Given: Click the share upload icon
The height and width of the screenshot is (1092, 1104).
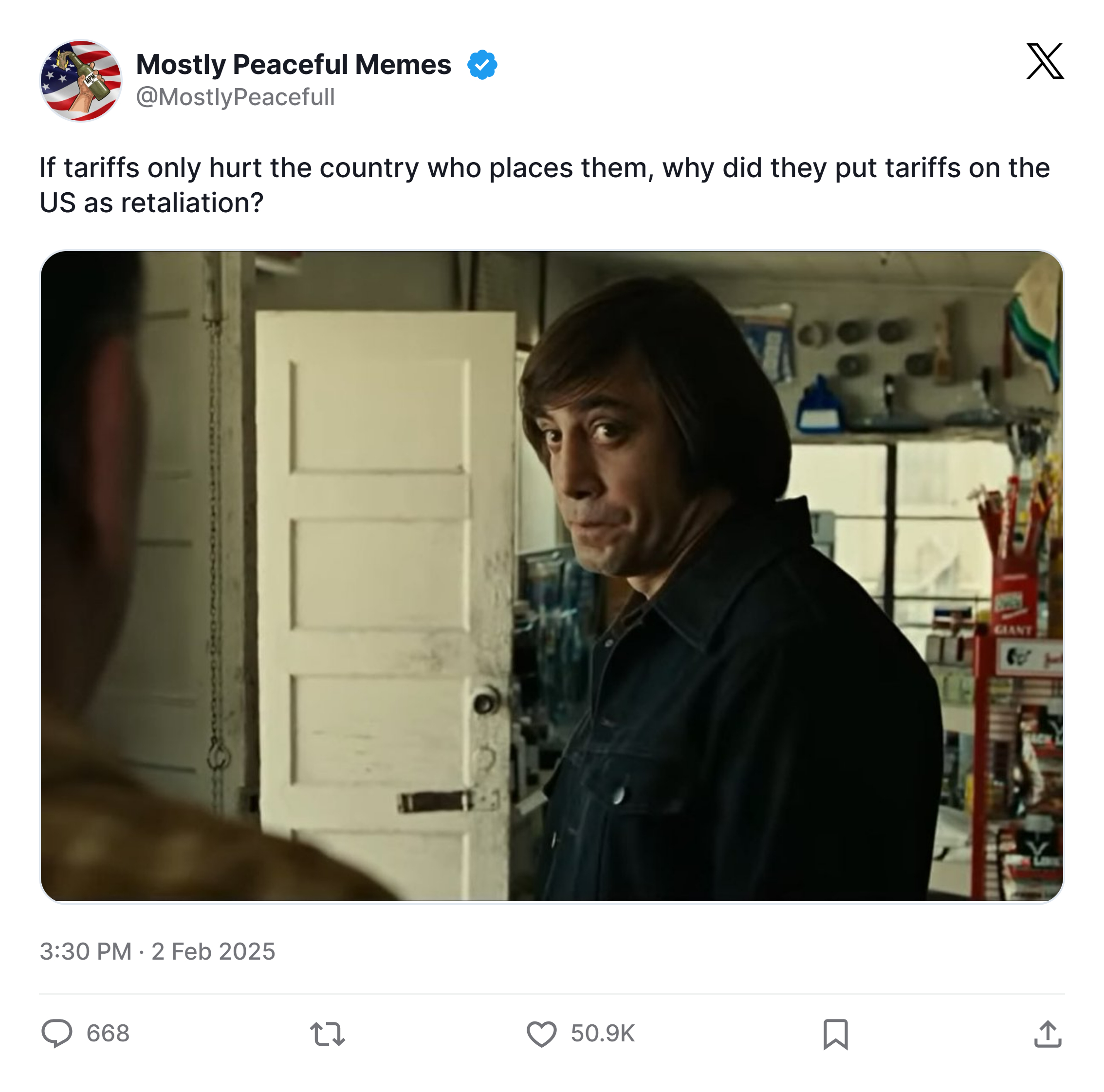Looking at the screenshot, I should coord(1048,1034).
